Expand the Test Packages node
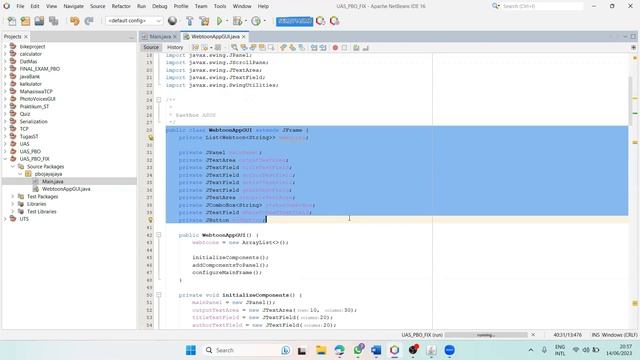640x360 pixels. (13, 196)
